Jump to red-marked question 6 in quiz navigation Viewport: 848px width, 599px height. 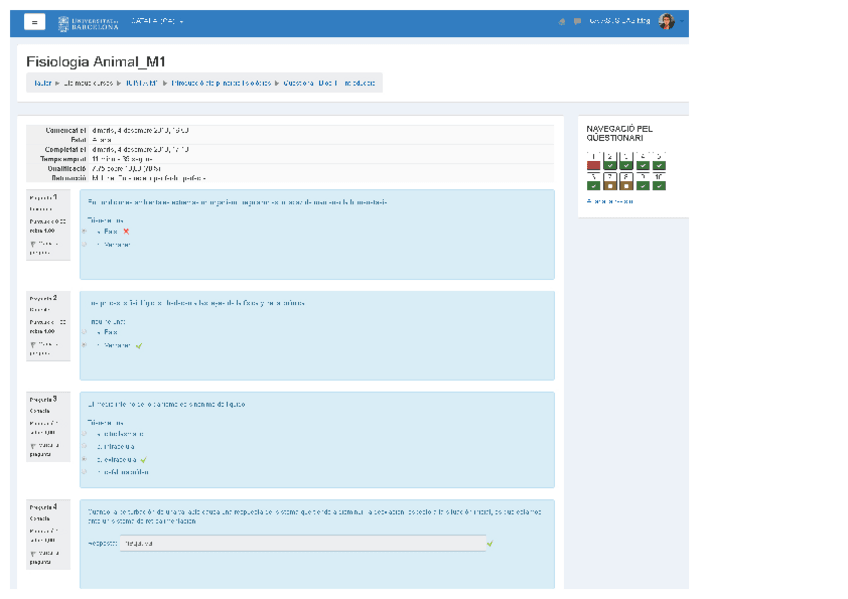(594, 183)
